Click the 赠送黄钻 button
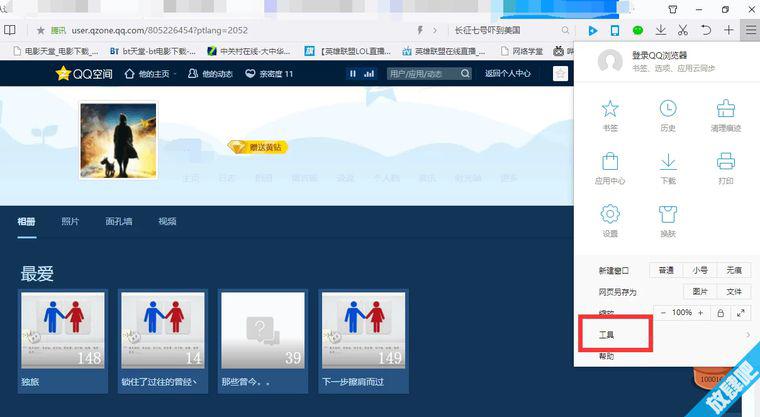Screen dimensions: 760x417 [258, 147]
